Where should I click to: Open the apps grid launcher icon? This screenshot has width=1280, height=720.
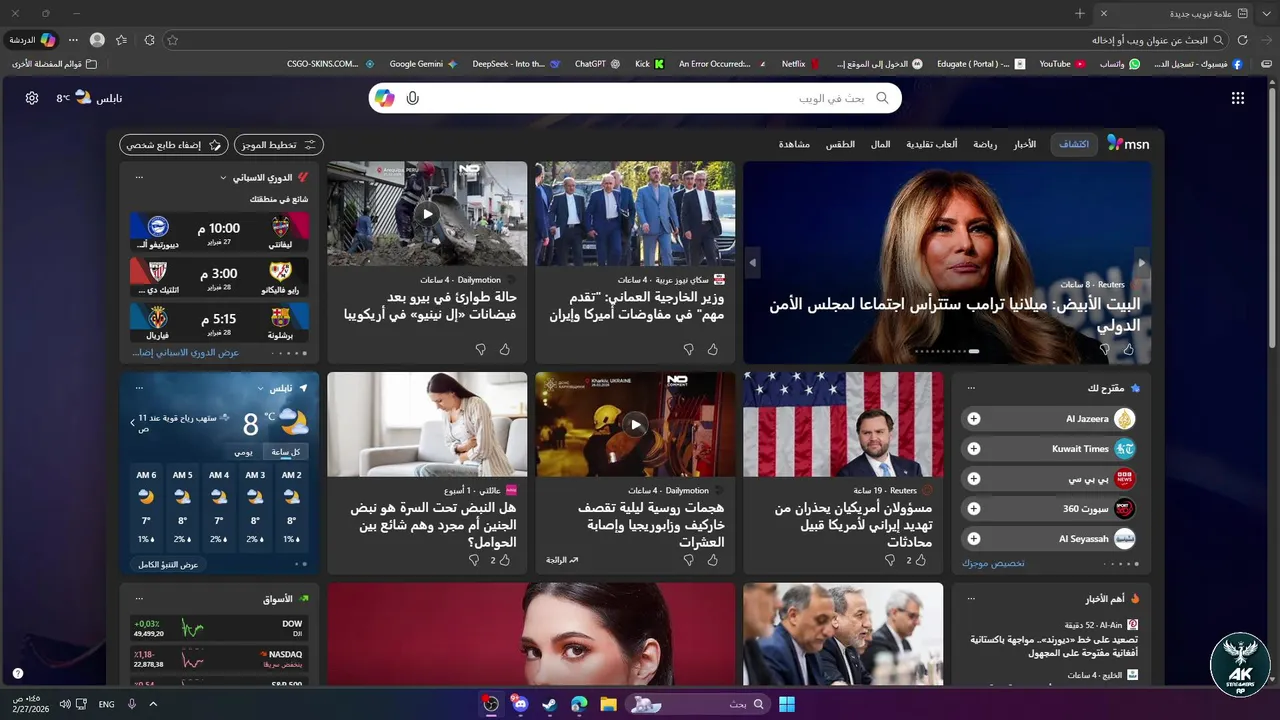tap(1238, 98)
